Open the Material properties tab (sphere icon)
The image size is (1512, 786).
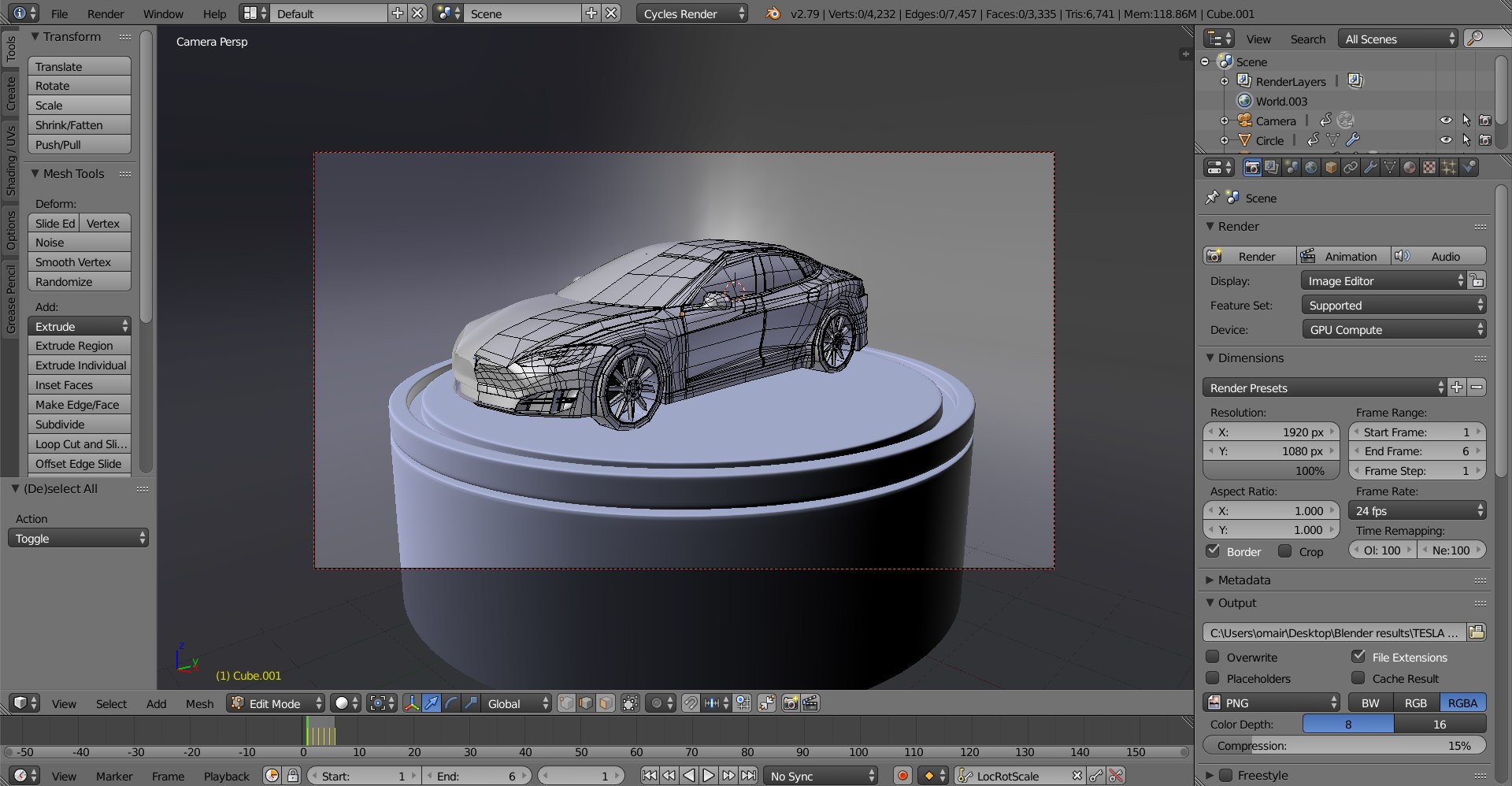tap(1410, 167)
